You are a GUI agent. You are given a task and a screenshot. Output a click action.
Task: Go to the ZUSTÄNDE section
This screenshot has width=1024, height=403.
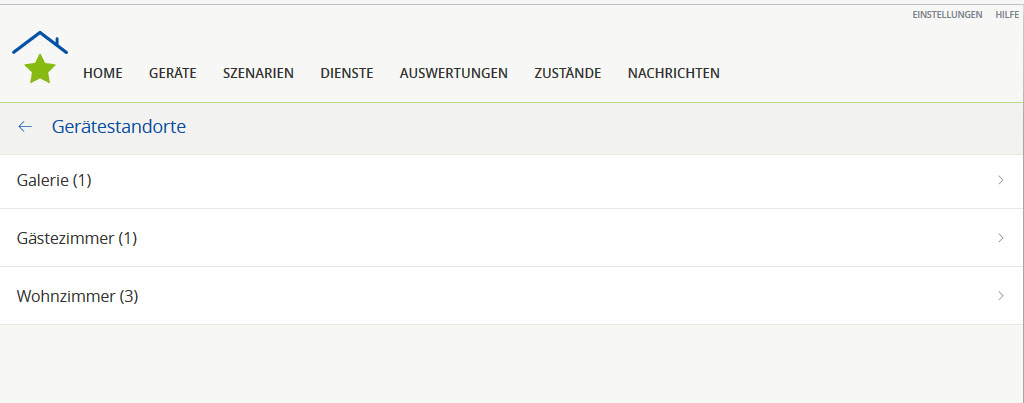point(568,73)
